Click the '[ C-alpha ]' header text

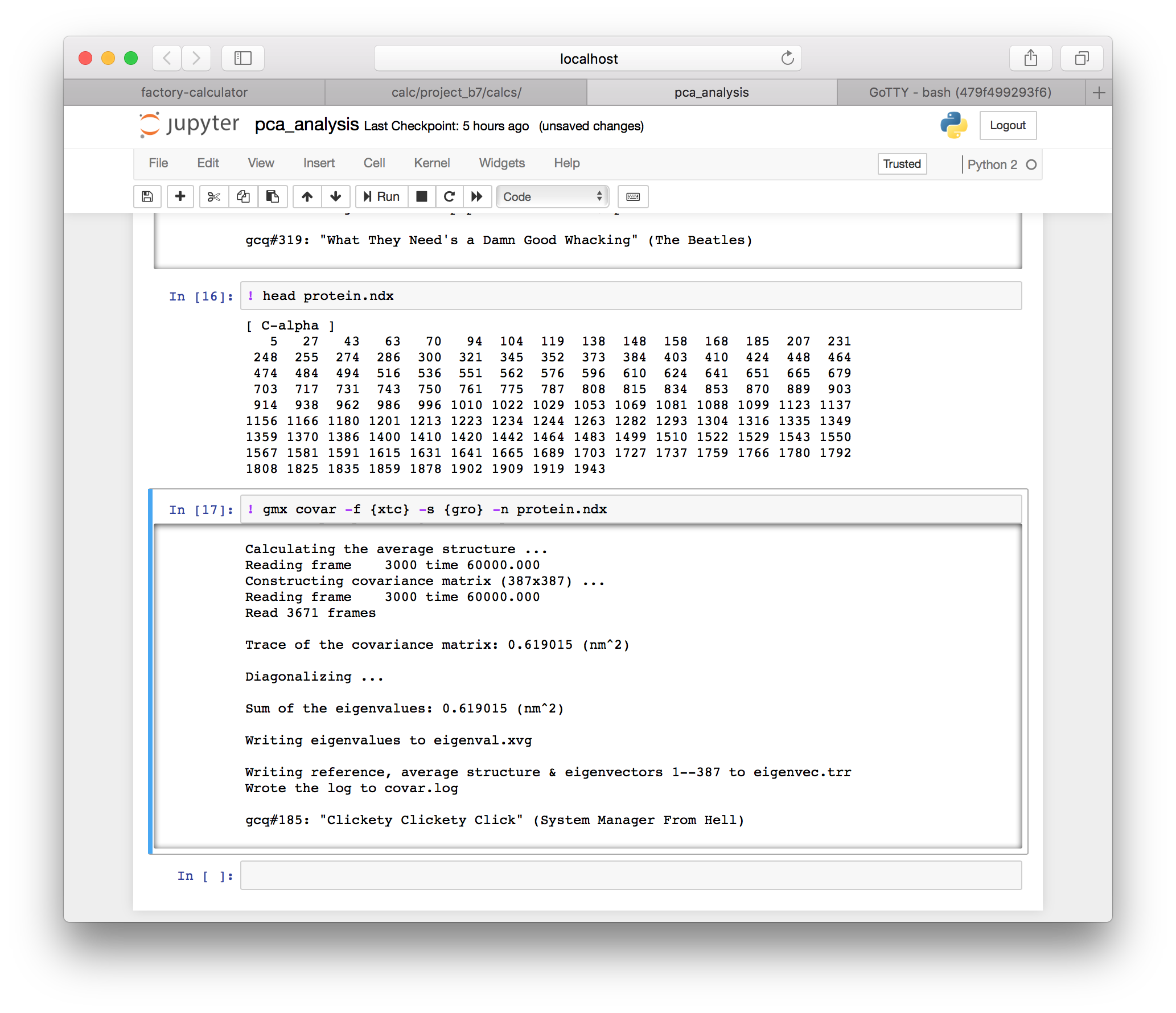click(290, 326)
